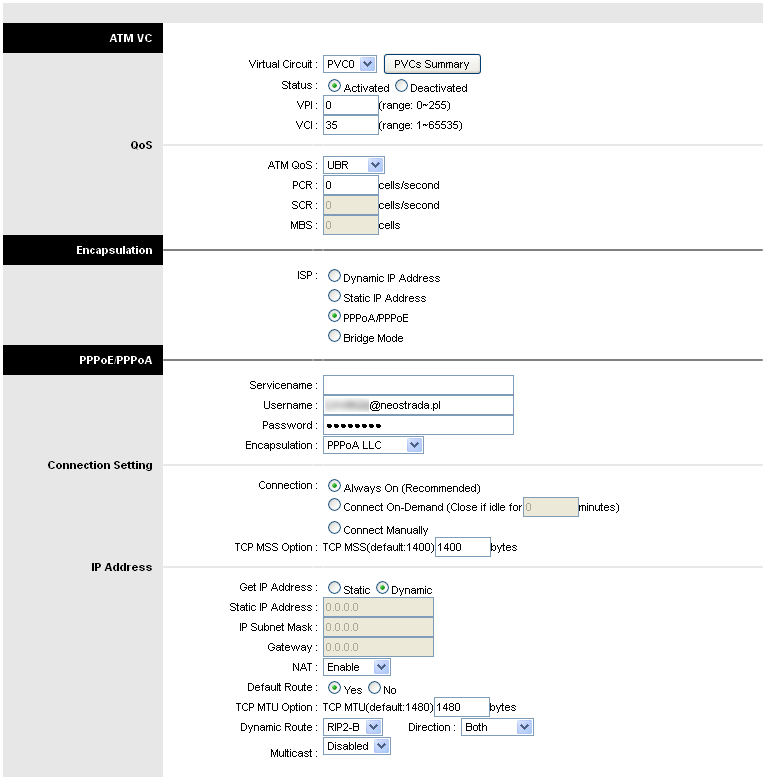Set Default Route to No
The height and width of the screenshot is (777, 775).
[375, 688]
